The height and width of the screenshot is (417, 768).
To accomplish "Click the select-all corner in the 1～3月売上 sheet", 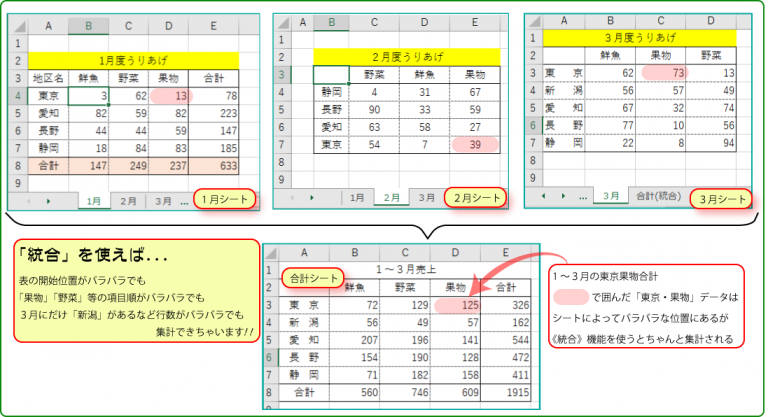I will [x=270, y=253].
